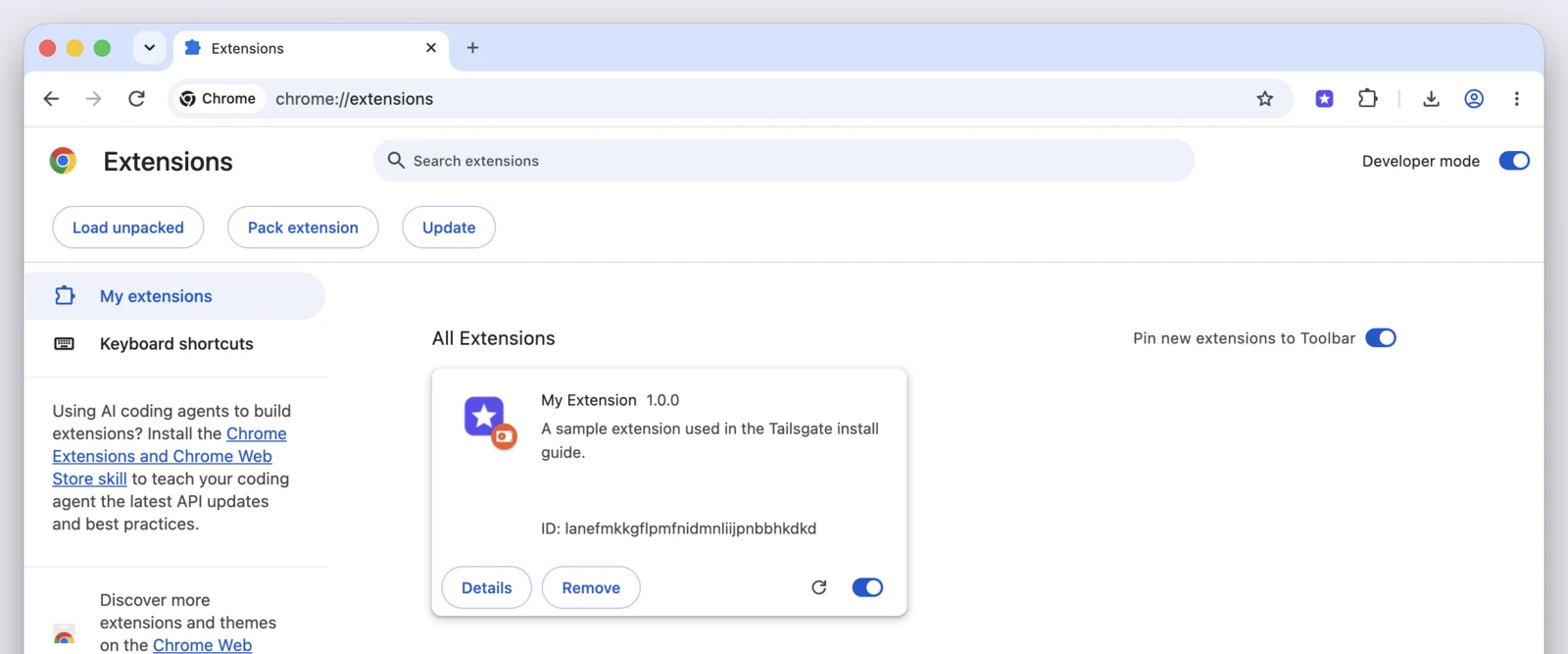Click the Chrome site info chip
The width and height of the screenshot is (1568, 654).
tap(219, 99)
